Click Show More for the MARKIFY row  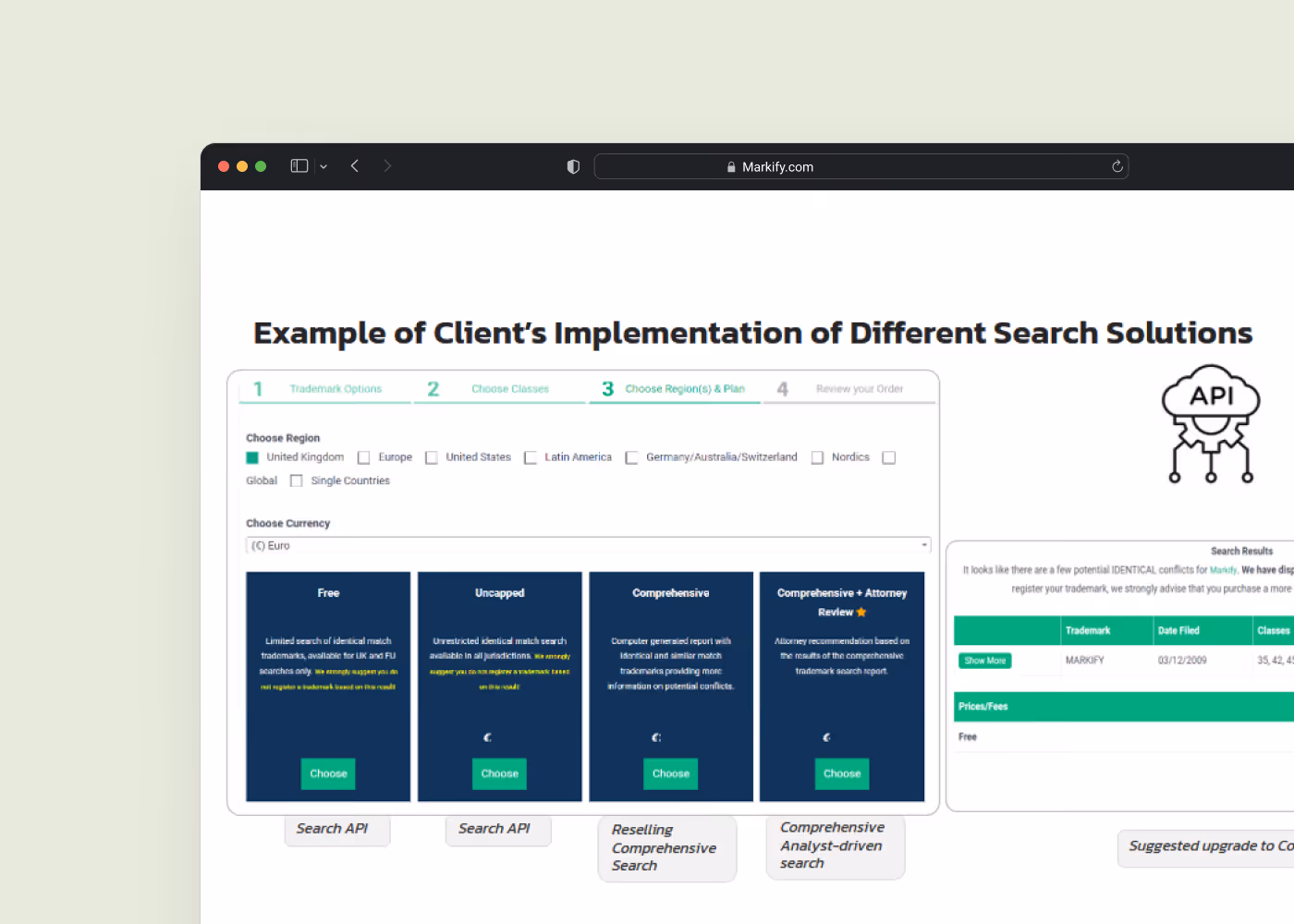click(985, 661)
